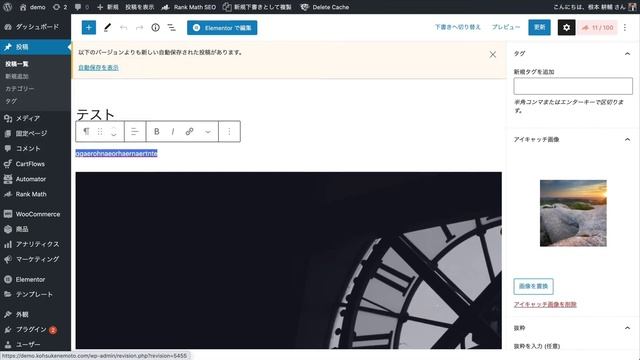Click the Replace image button
This screenshot has height=360, width=640.
coord(533,286)
